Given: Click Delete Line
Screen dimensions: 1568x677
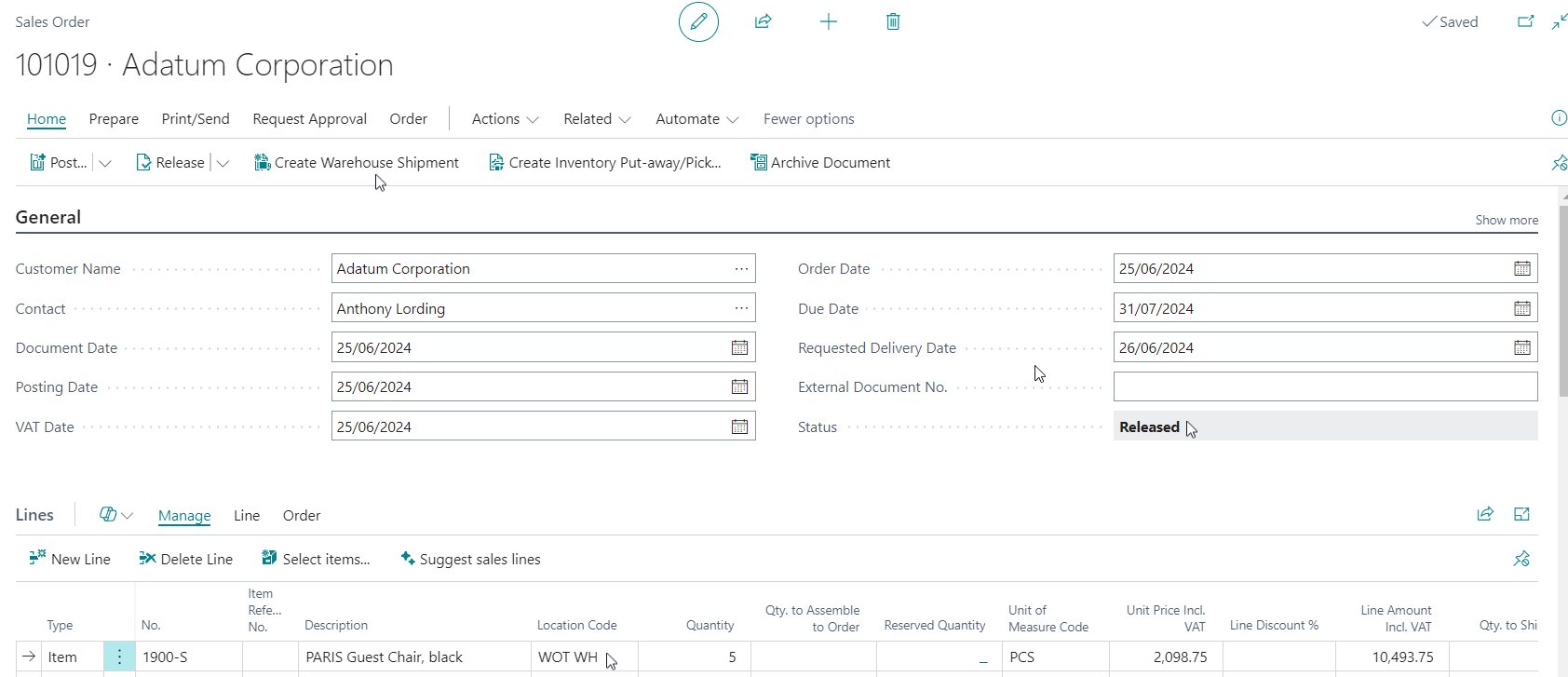Looking at the screenshot, I should [185, 559].
